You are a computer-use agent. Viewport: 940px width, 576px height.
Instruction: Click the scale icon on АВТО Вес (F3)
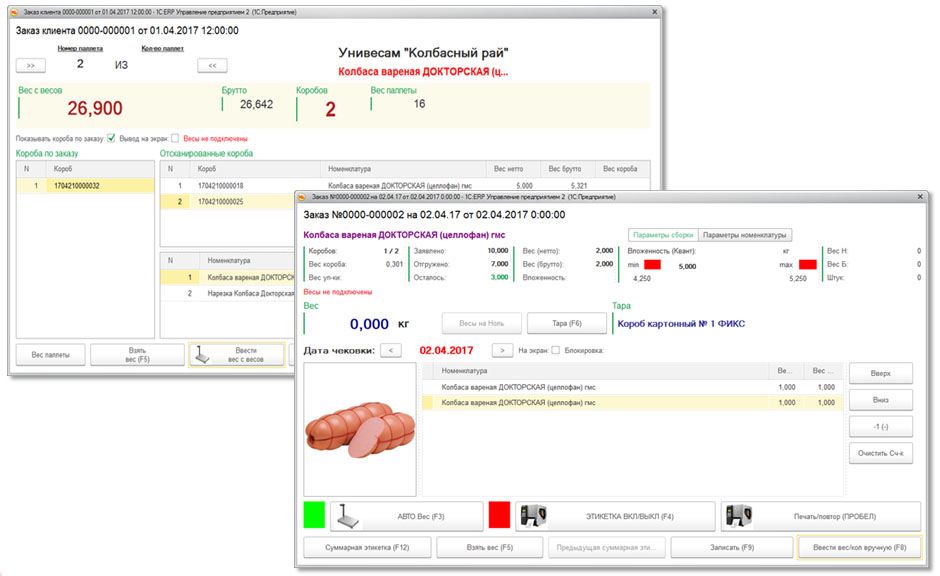click(348, 516)
